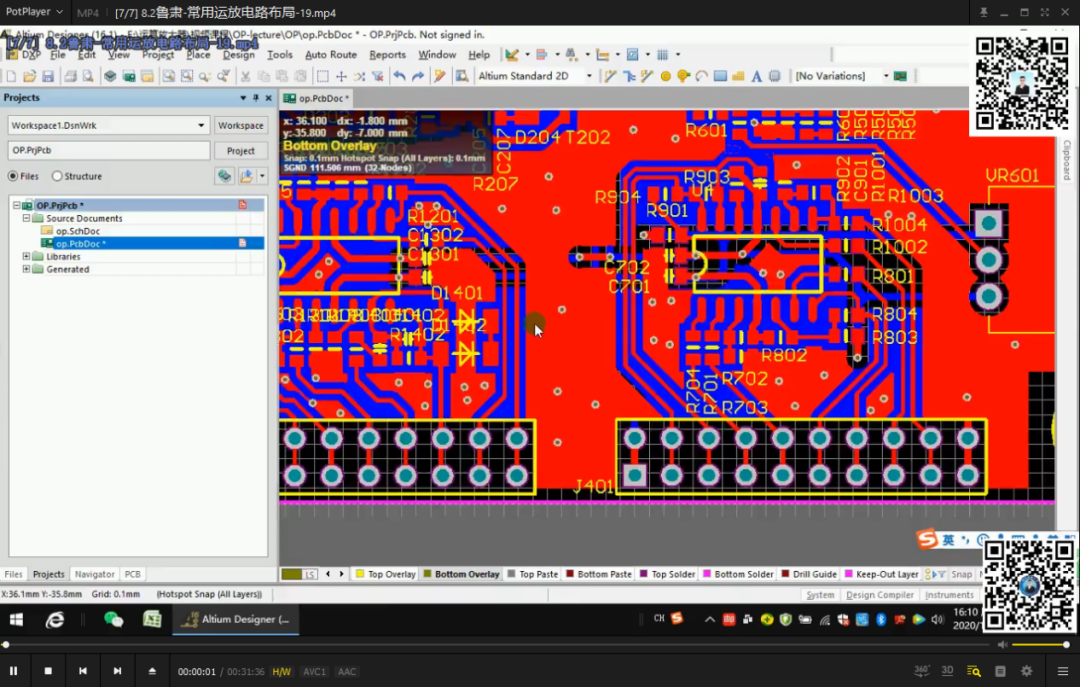Viewport: 1080px width, 687px height.
Task: Click the zoom area icon
Action: pos(187,76)
